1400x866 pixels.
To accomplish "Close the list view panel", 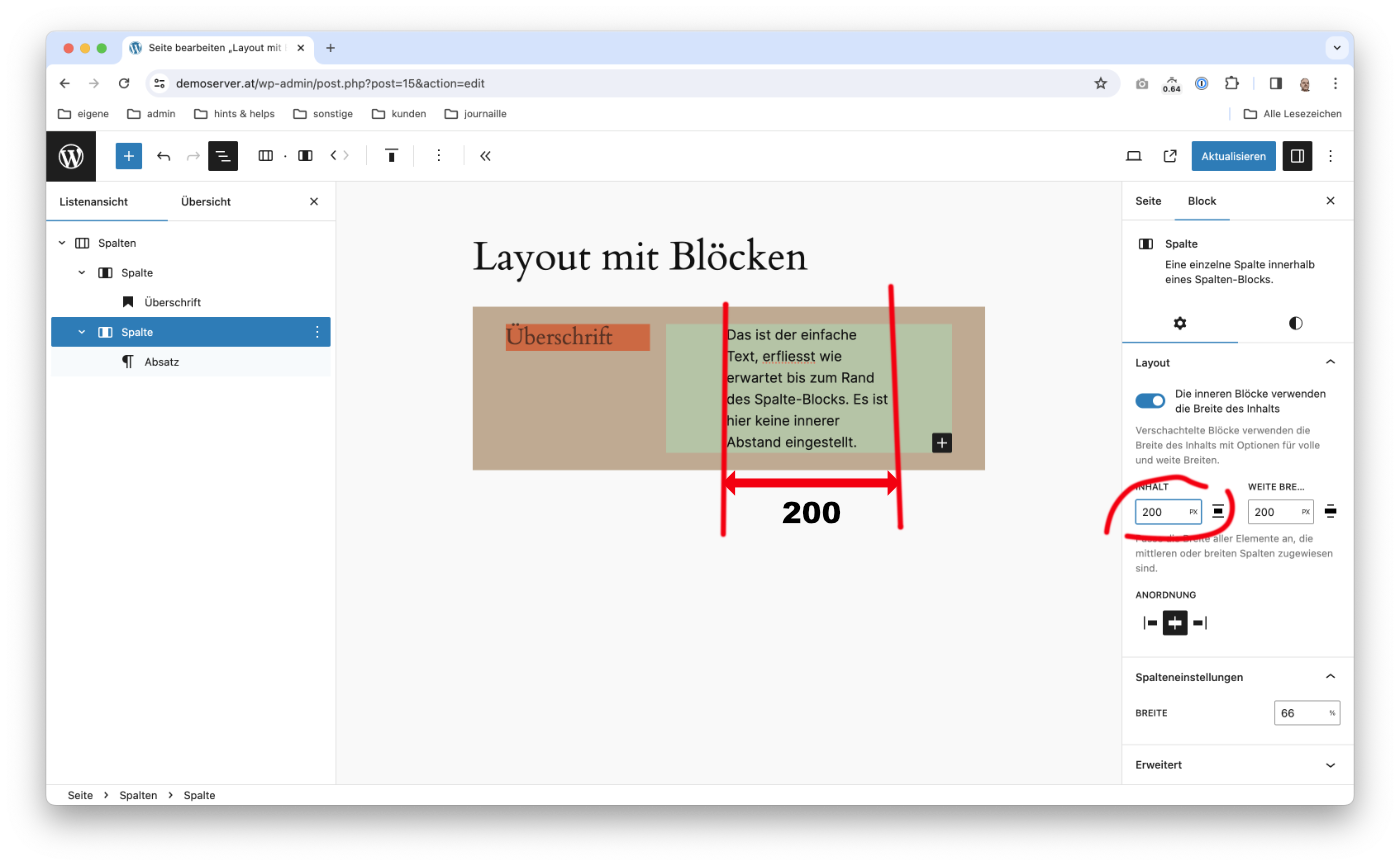I will (314, 201).
